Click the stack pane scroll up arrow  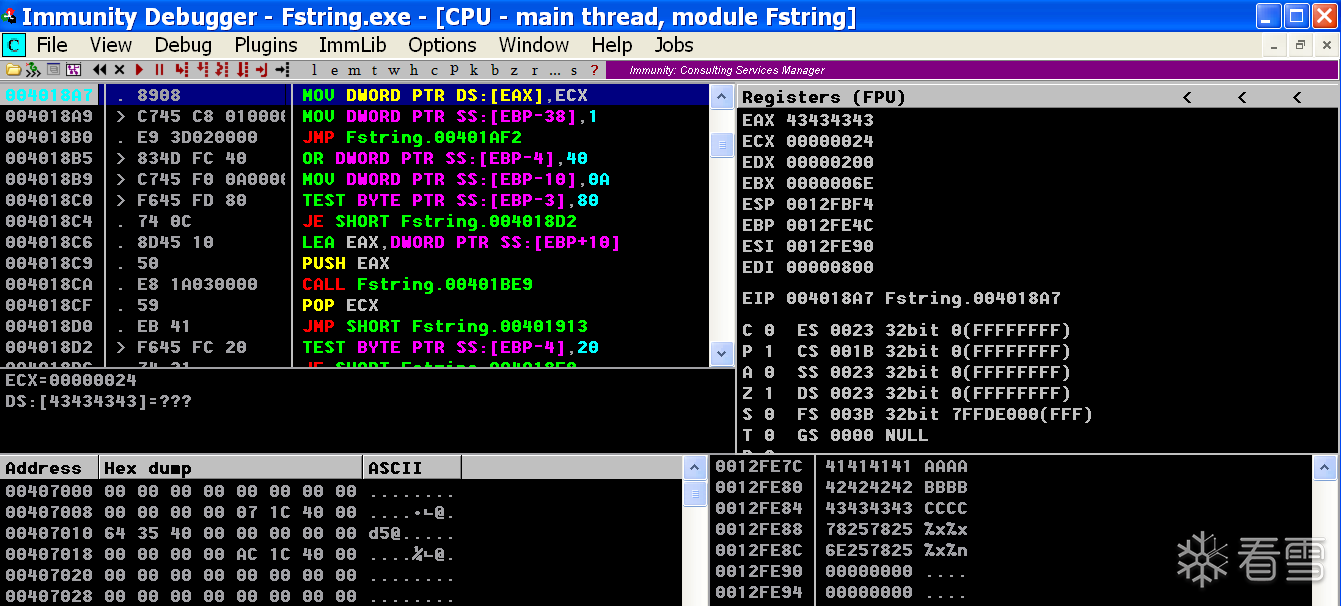click(x=1325, y=467)
